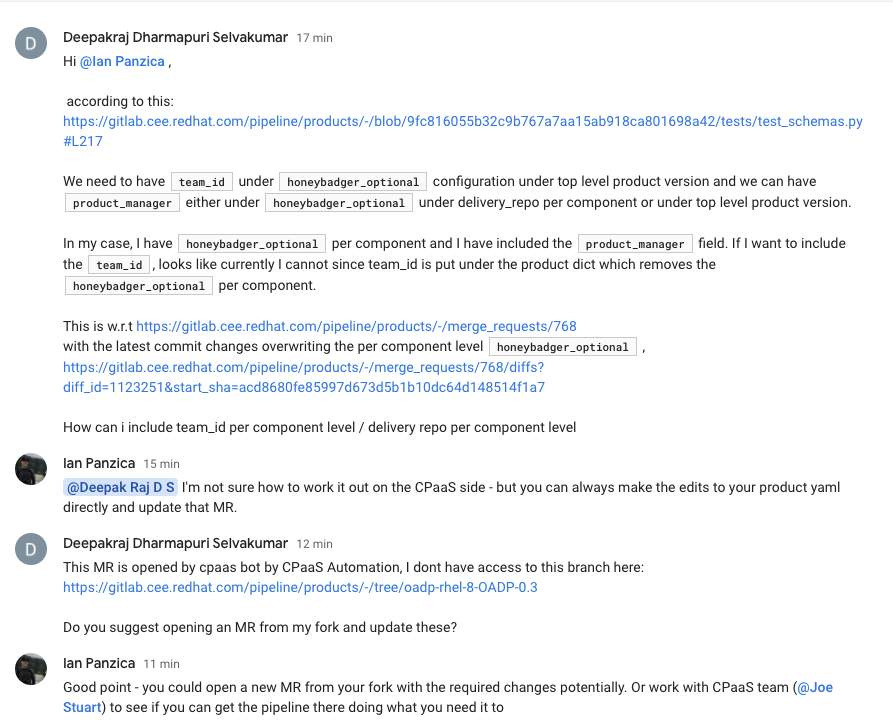This screenshot has height=723, width=893.
Task: Click Ian Panzica's name on the 11 min message
Action: pos(98,663)
